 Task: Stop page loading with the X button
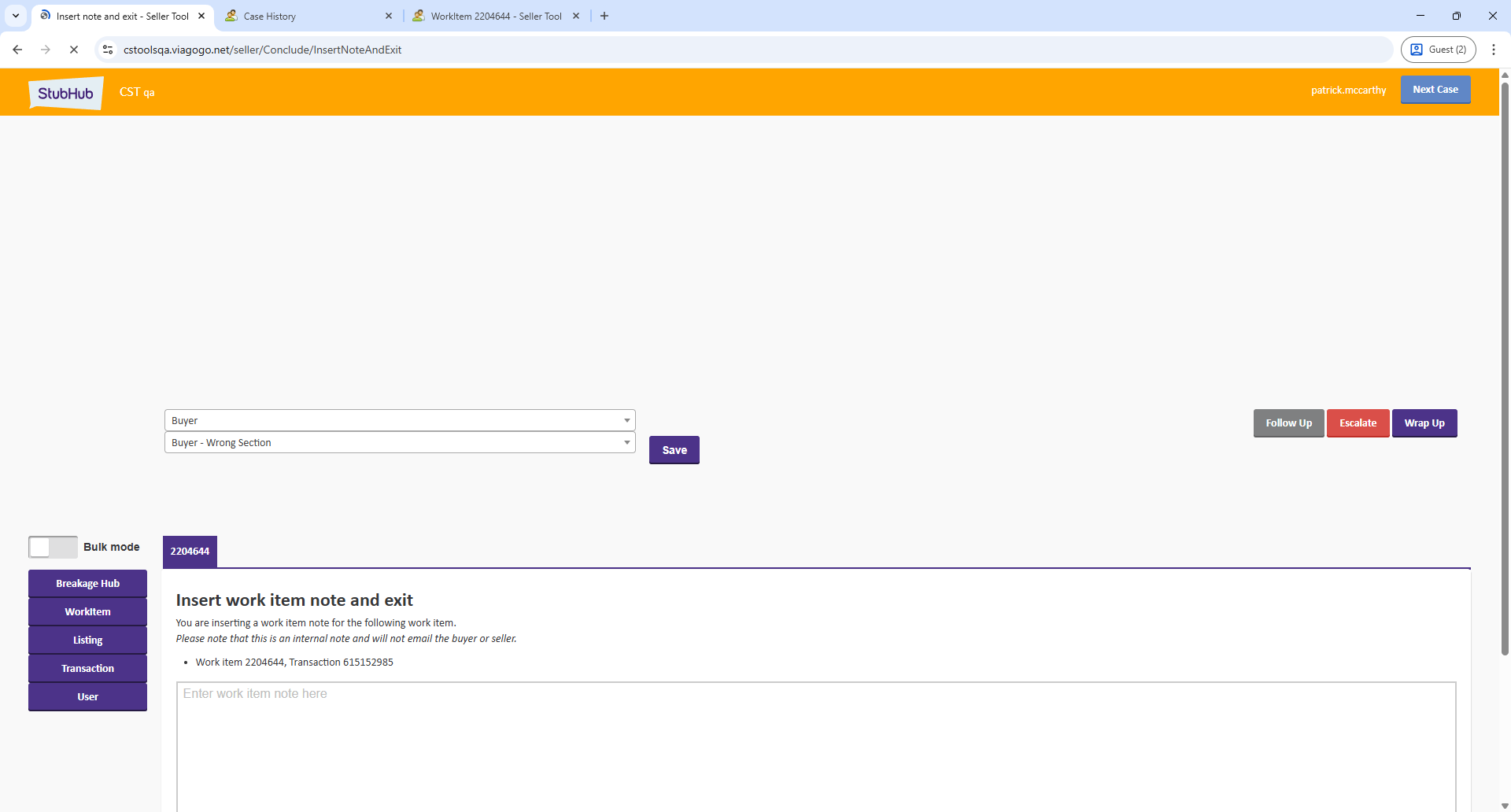(x=74, y=50)
